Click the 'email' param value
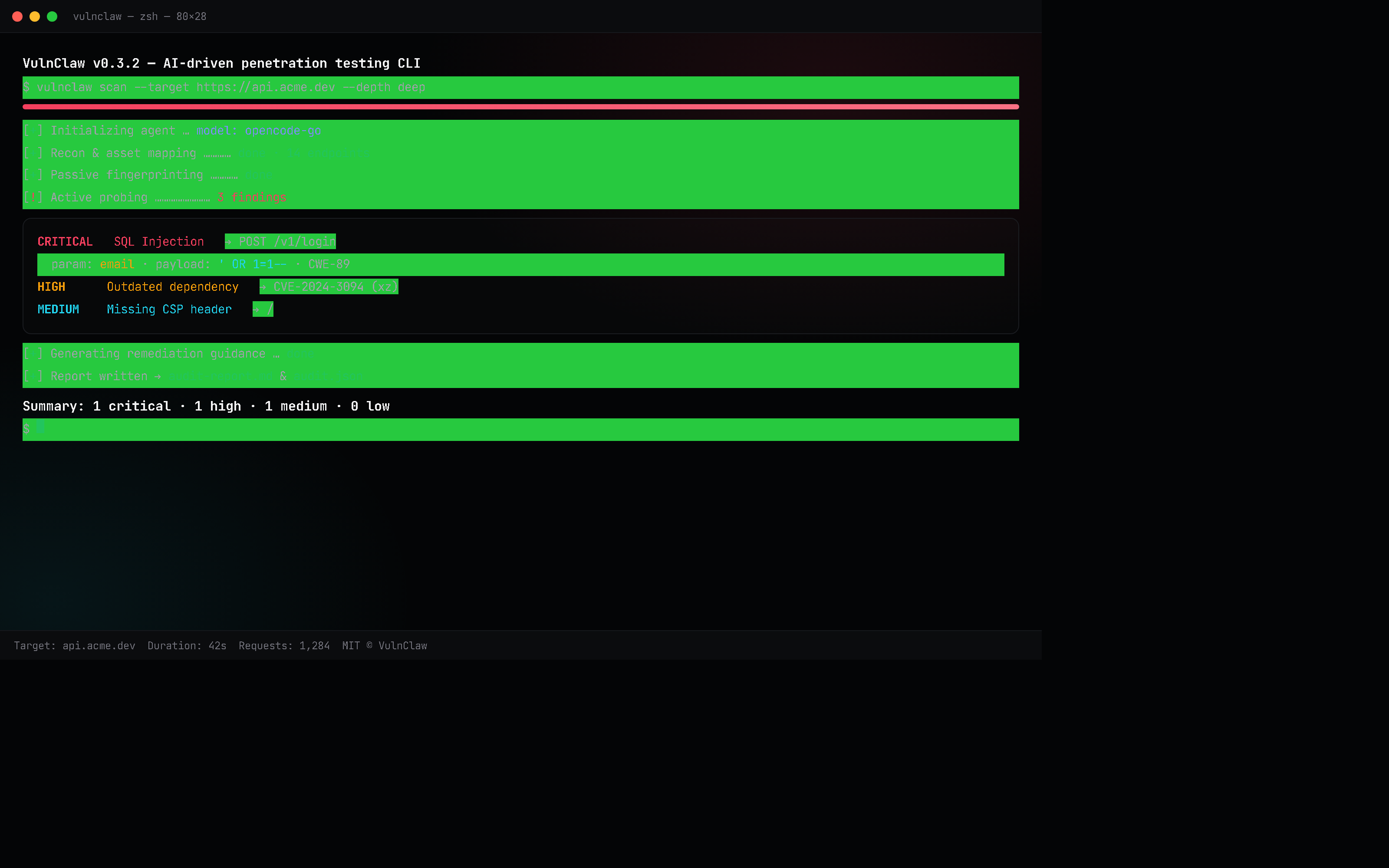The width and height of the screenshot is (1389, 868). (117, 264)
